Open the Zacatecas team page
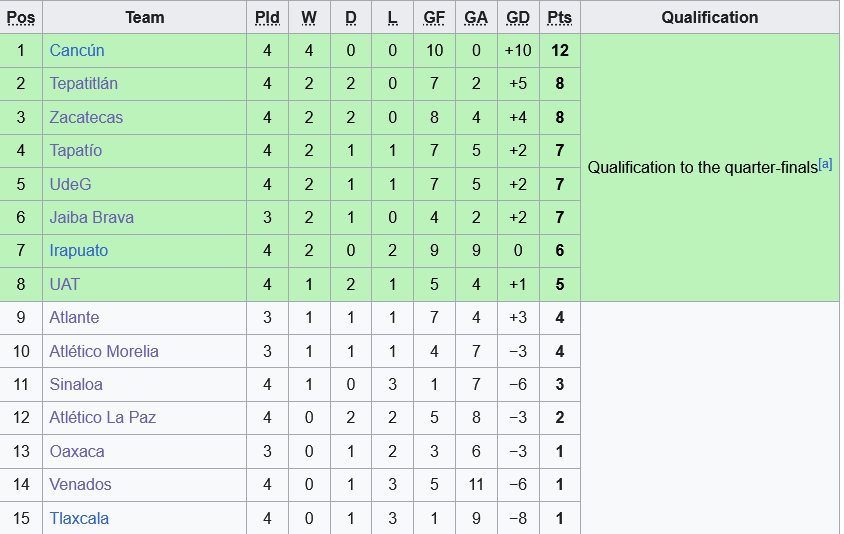This screenshot has height=534, width=844. click(x=86, y=117)
